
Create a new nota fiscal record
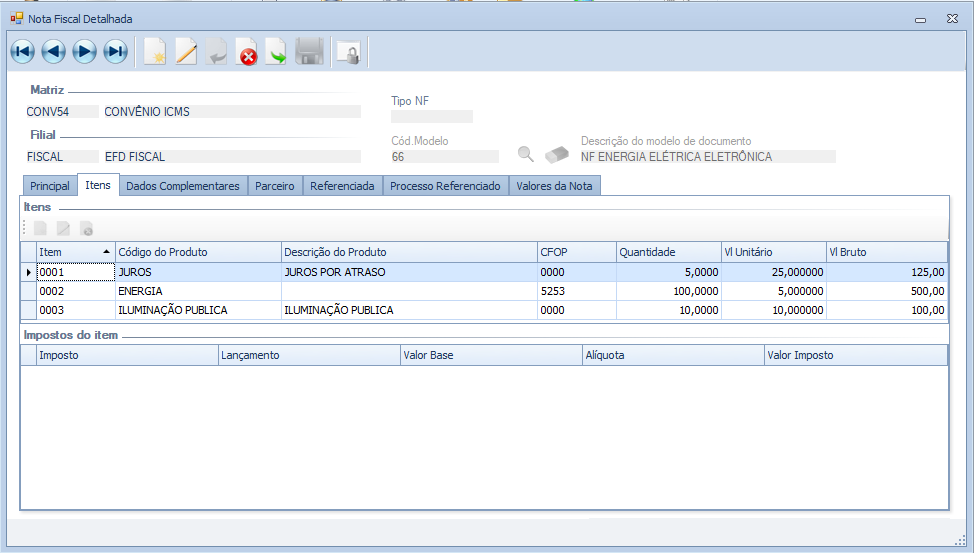click(x=155, y=52)
